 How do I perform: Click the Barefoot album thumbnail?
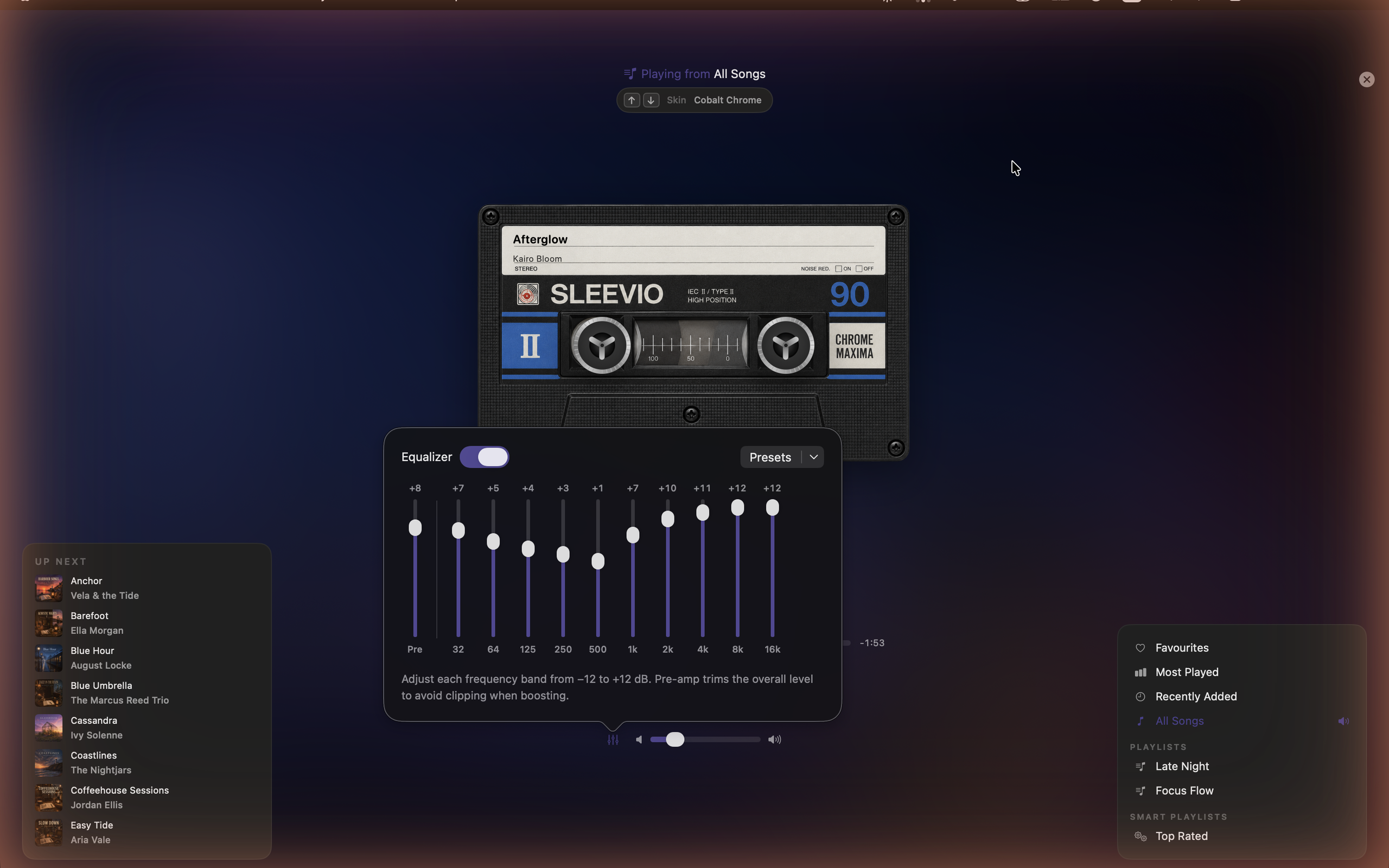coord(49,623)
